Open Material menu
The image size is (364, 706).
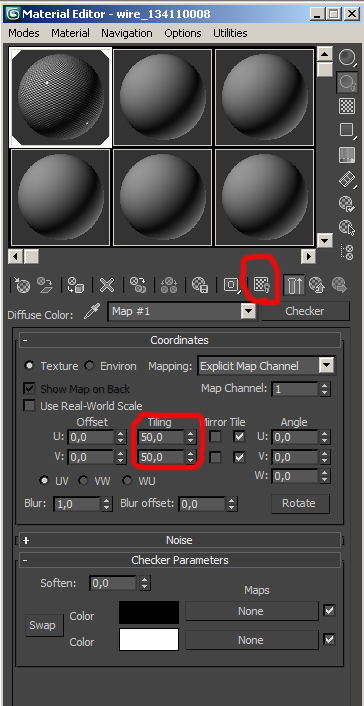coord(70,33)
